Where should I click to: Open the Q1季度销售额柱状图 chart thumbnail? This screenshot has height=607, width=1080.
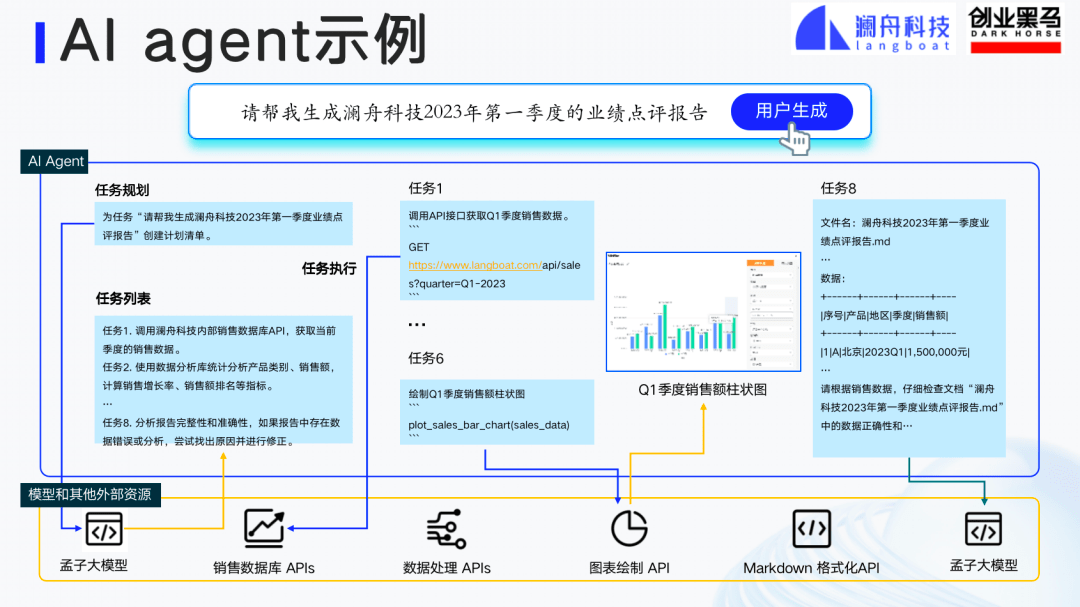point(702,310)
